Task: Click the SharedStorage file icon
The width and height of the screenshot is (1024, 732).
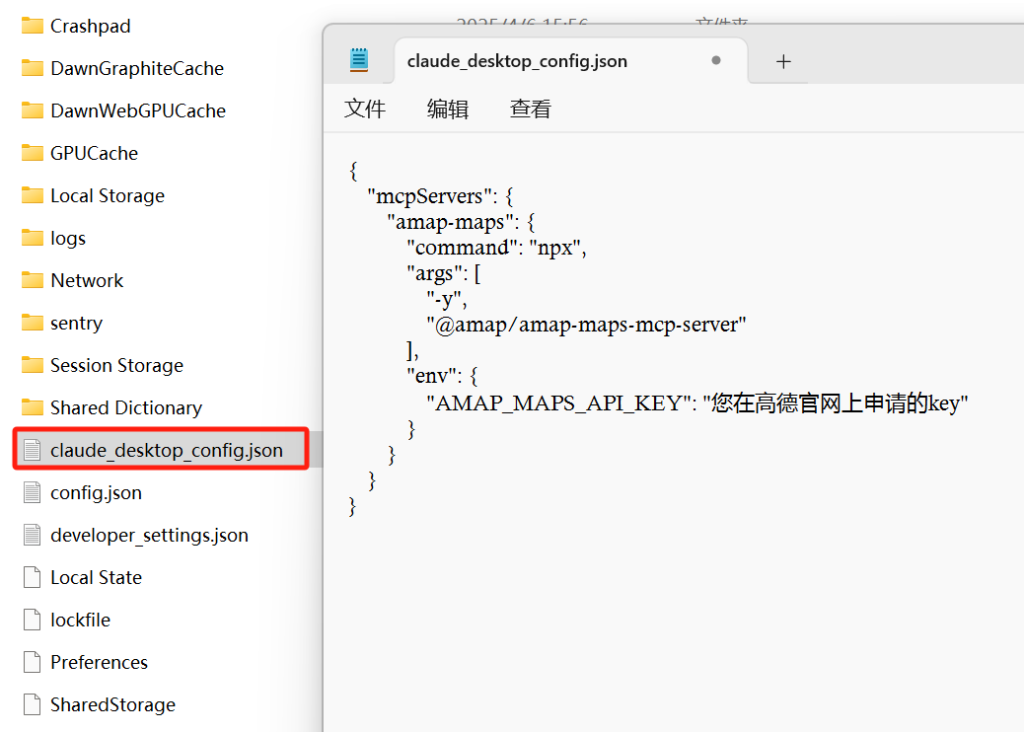Action: (x=32, y=705)
